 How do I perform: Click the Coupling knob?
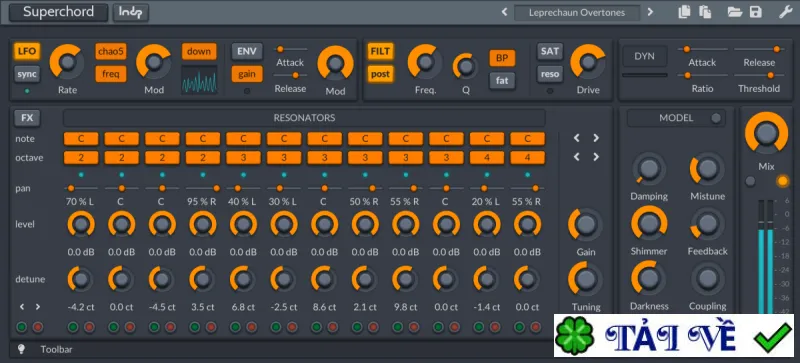click(707, 279)
